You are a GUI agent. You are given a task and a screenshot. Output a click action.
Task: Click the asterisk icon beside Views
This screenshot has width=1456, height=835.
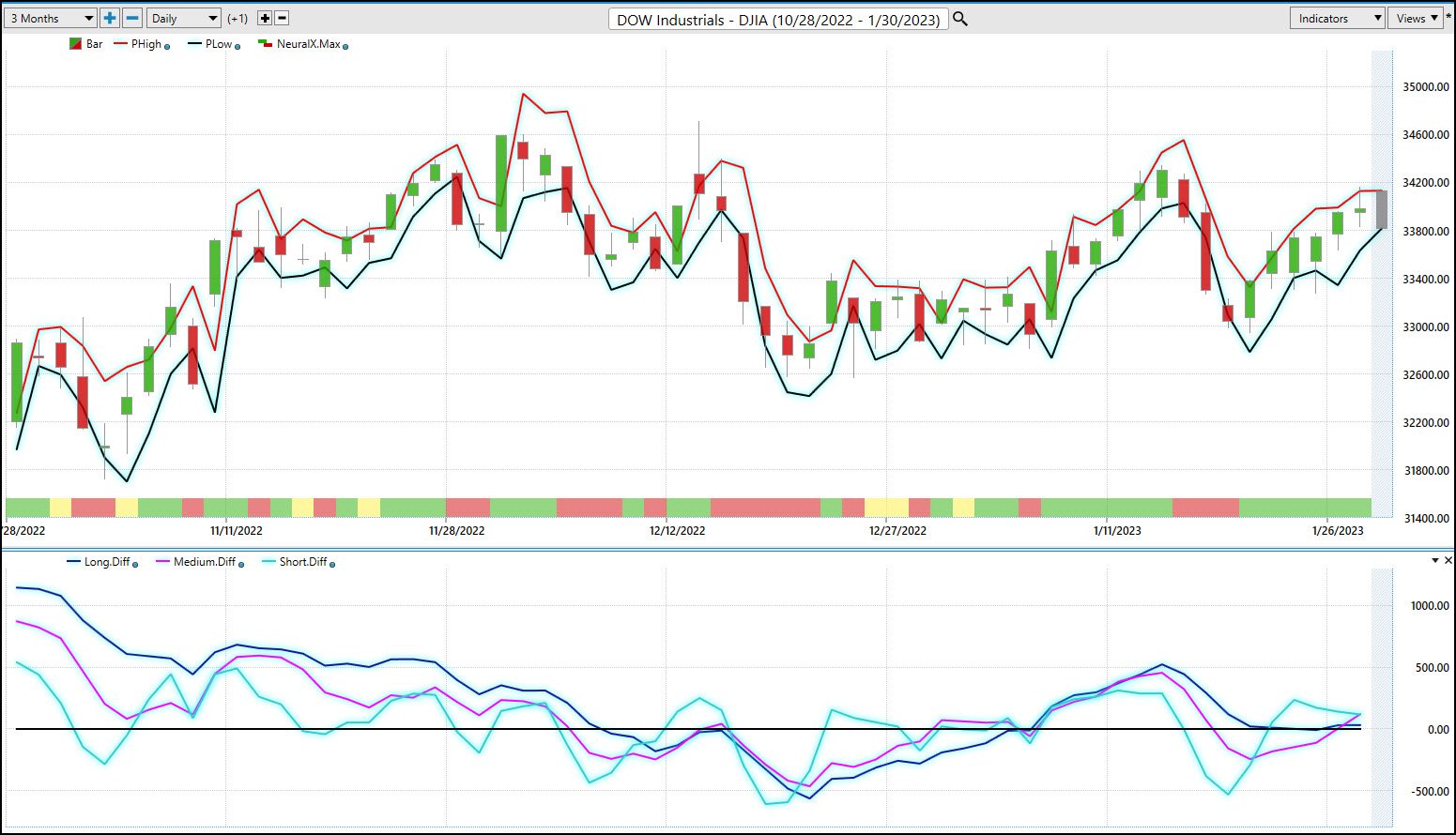1448,18
